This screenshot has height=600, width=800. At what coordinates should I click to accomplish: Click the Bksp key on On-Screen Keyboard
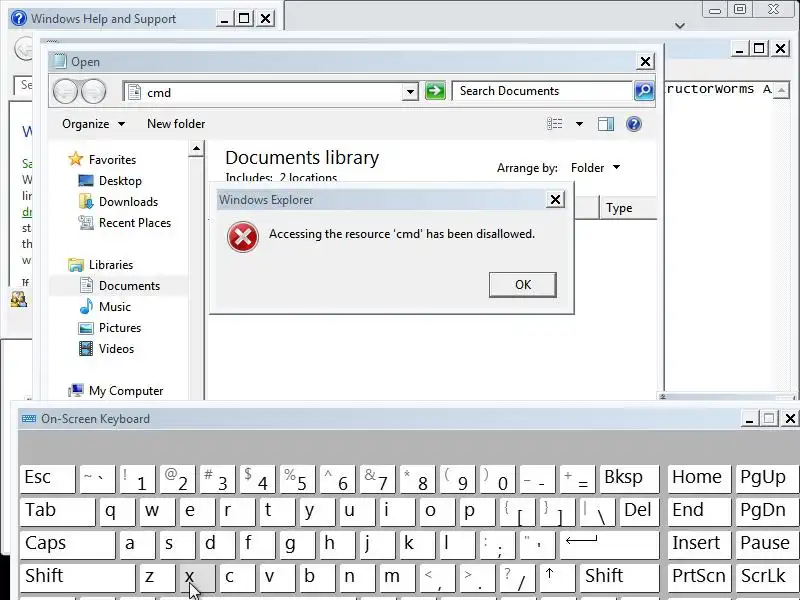[630, 479]
